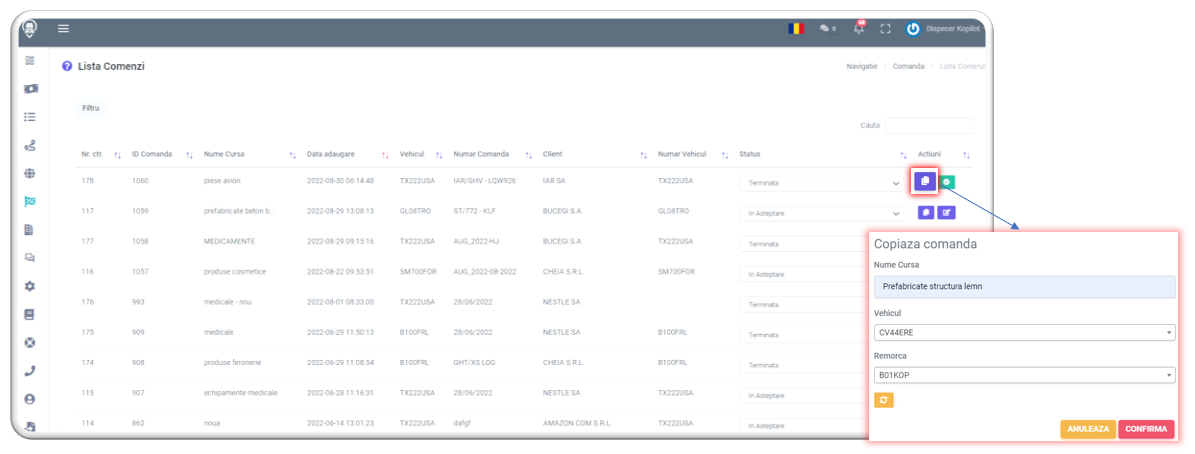Open the Dispecer Kopilot user menu

[943, 29]
